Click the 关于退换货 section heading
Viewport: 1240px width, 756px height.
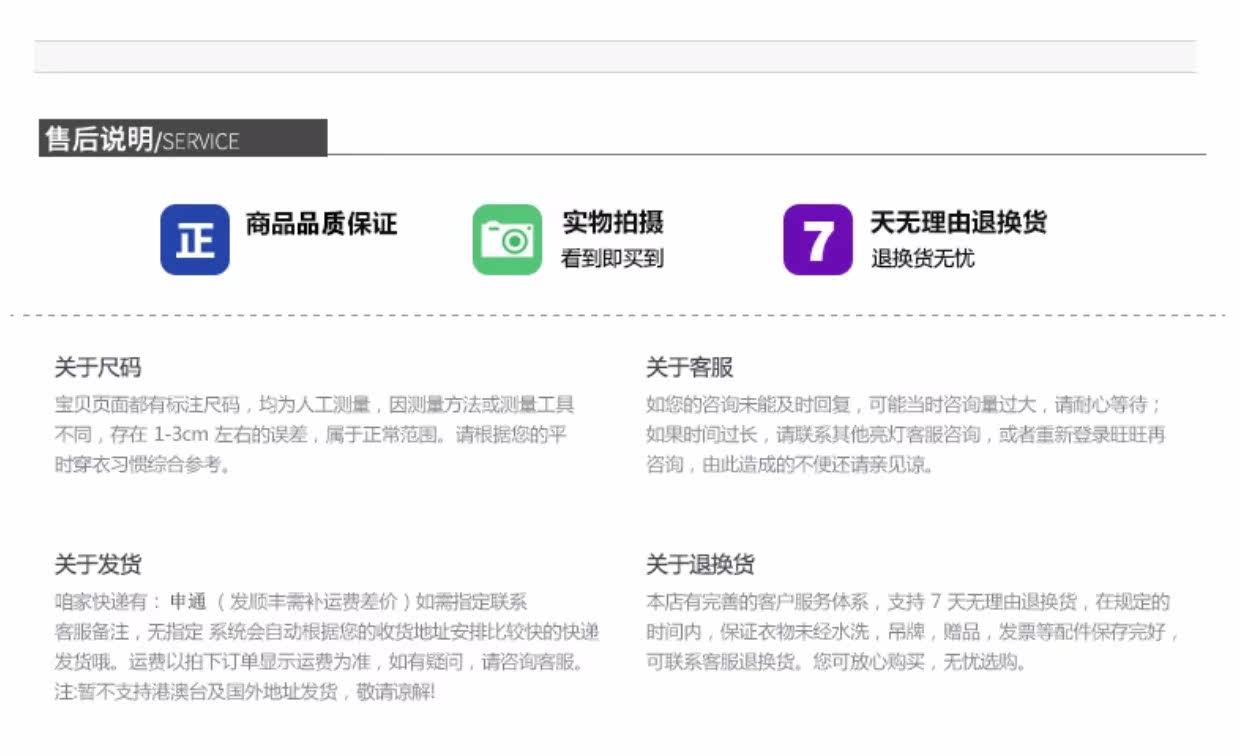701,564
